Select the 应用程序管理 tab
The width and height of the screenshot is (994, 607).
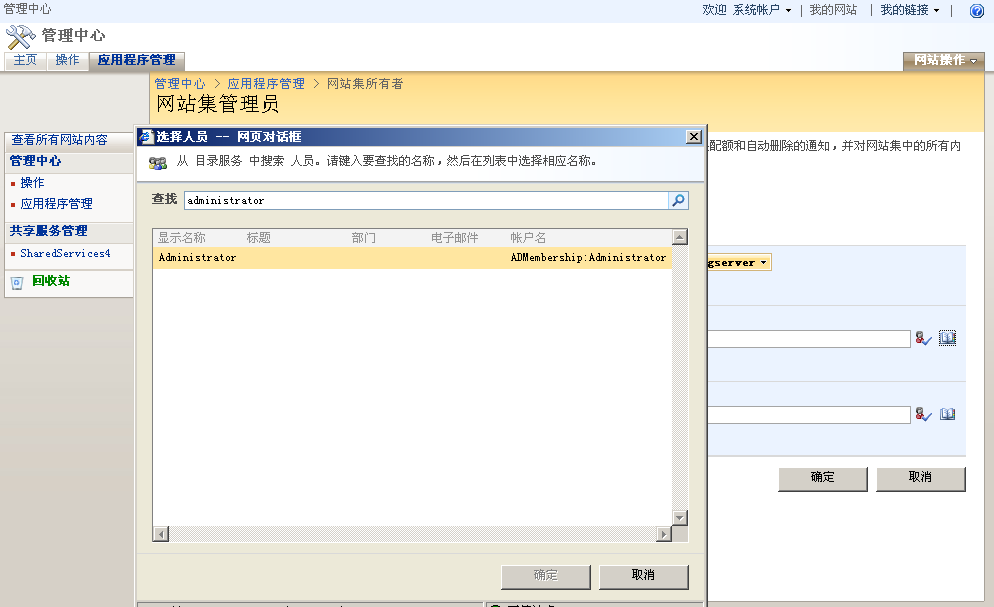click(x=136, y=60)
